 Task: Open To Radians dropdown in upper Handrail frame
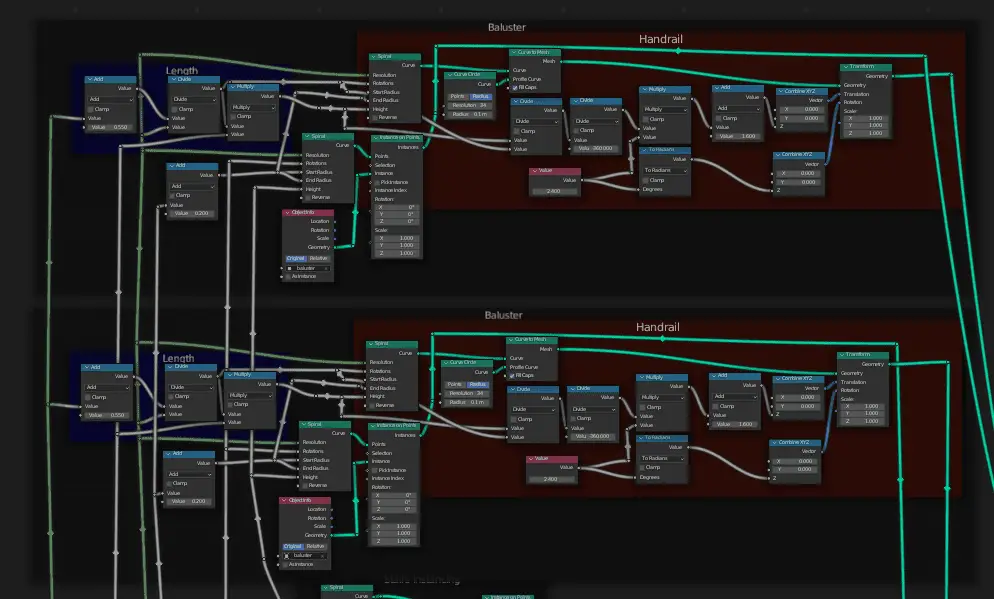coord(665,170)
